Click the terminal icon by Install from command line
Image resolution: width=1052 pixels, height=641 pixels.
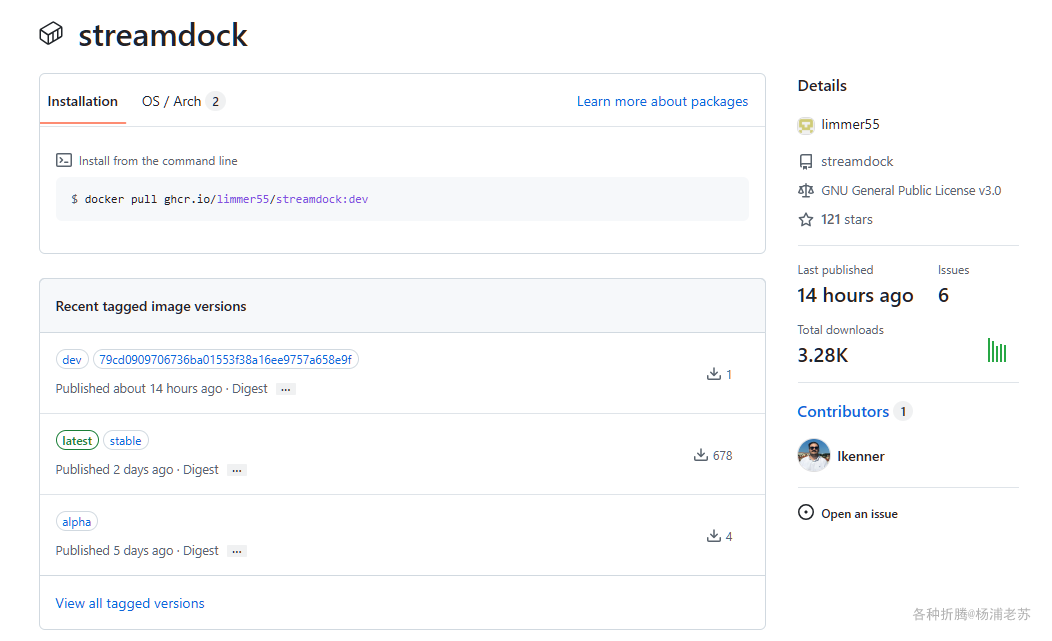pyautogui.click(x=64, y=160)
